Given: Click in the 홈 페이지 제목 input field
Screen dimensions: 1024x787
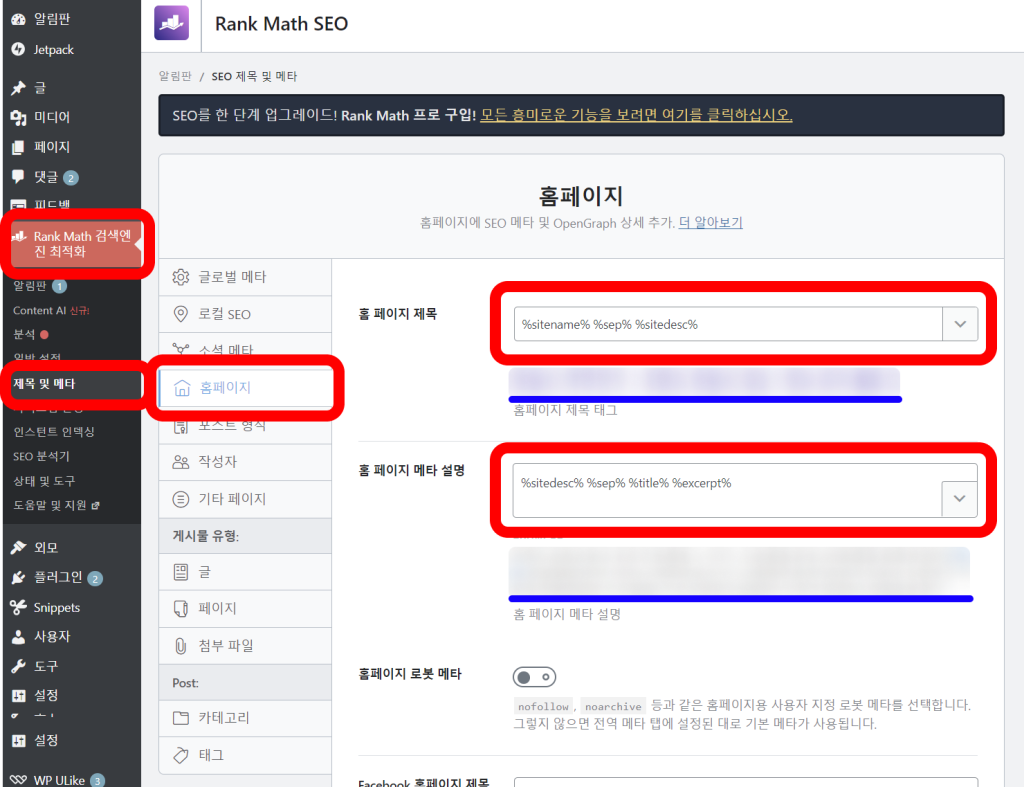Looking at the screenshot, I should coord(728,324).
